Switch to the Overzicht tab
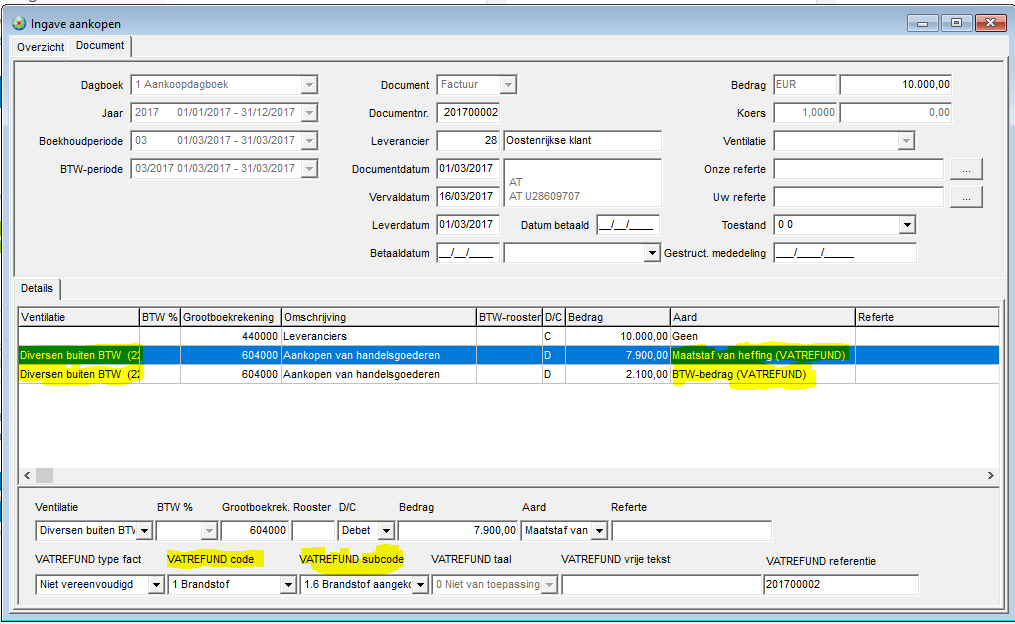 (x=41, y=47)
